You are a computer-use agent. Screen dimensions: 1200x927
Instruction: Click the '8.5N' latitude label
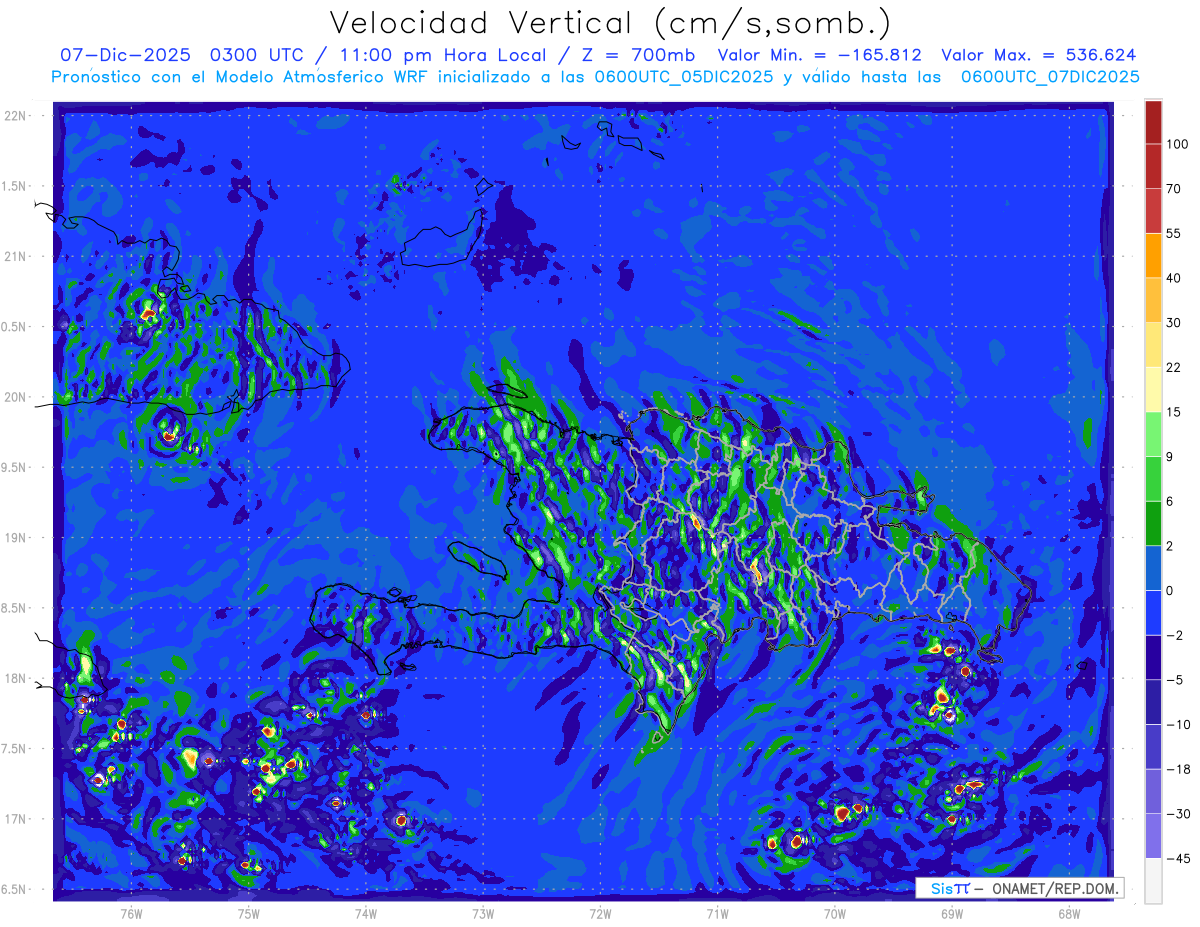16,608
